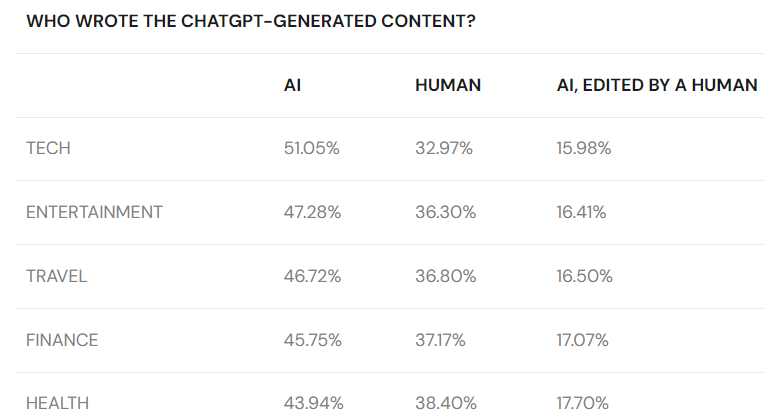764x418 pixels.
Task: Click the AI column header
Action: (x=293, y=85)
